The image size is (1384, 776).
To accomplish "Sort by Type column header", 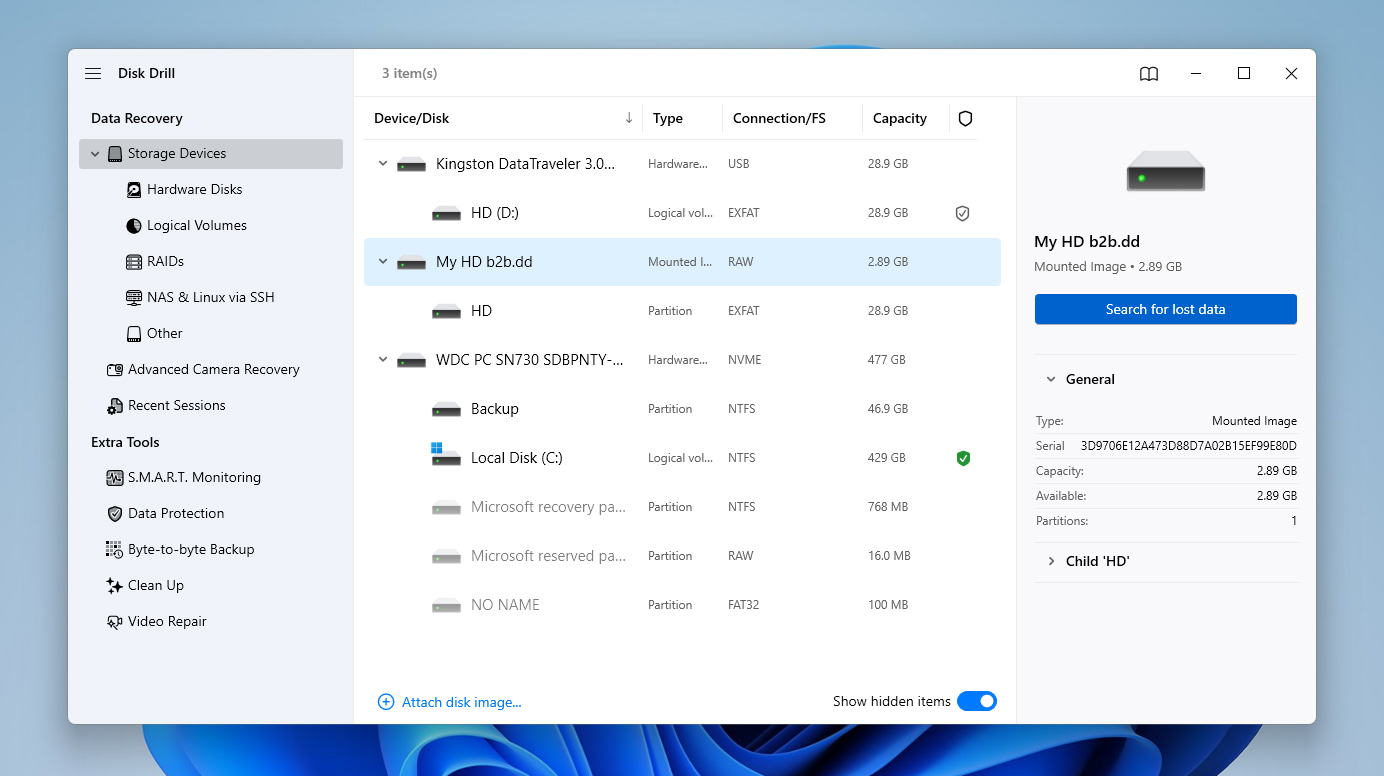I will pos(668,118).
